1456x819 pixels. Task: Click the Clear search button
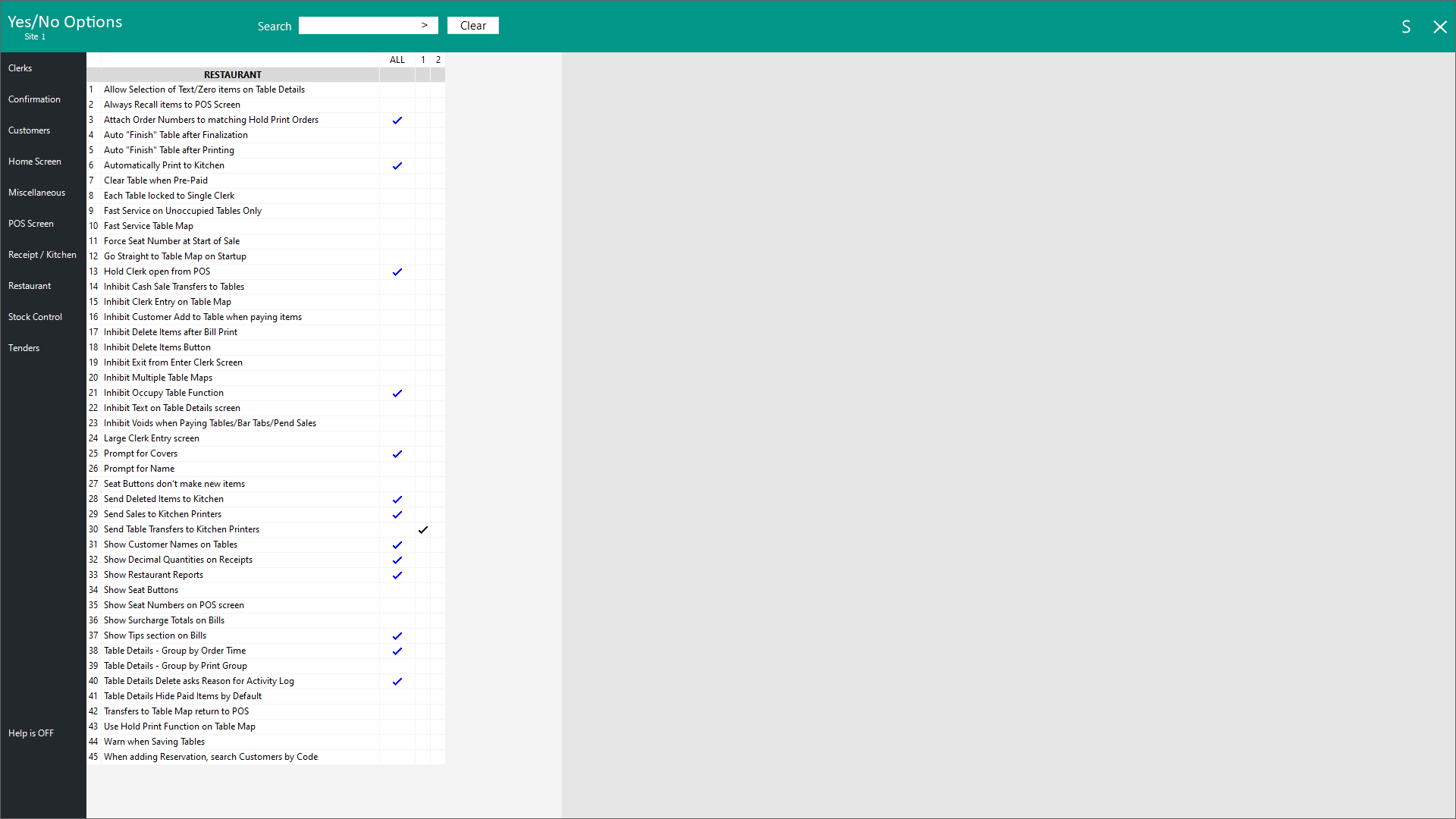[472, 26]
